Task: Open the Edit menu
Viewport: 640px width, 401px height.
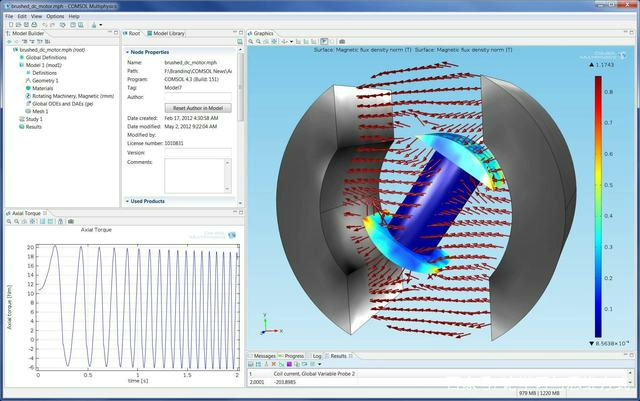Action: pyautogui.click(x=22, y=16)
